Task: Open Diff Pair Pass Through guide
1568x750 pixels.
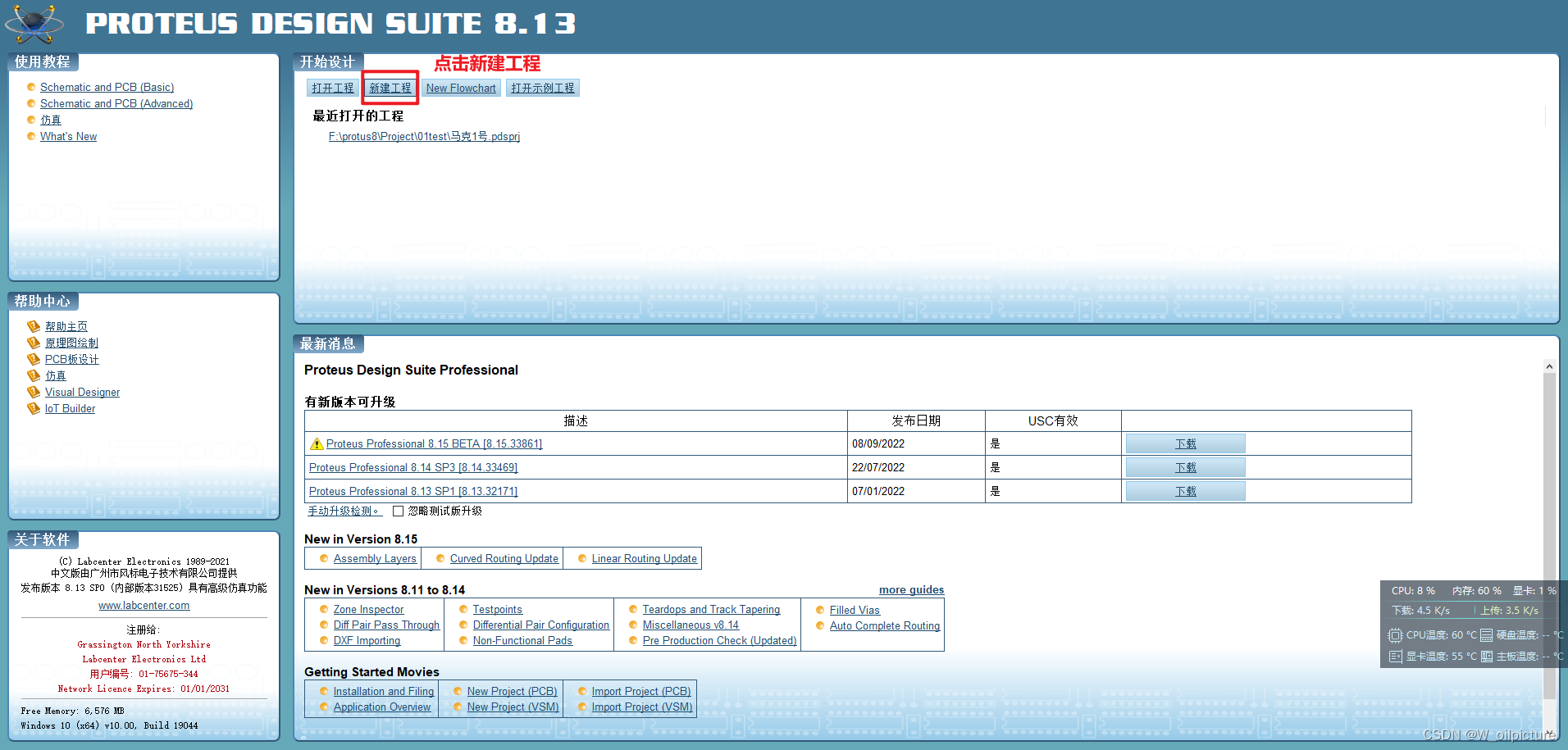Action: tap(386, 625)
